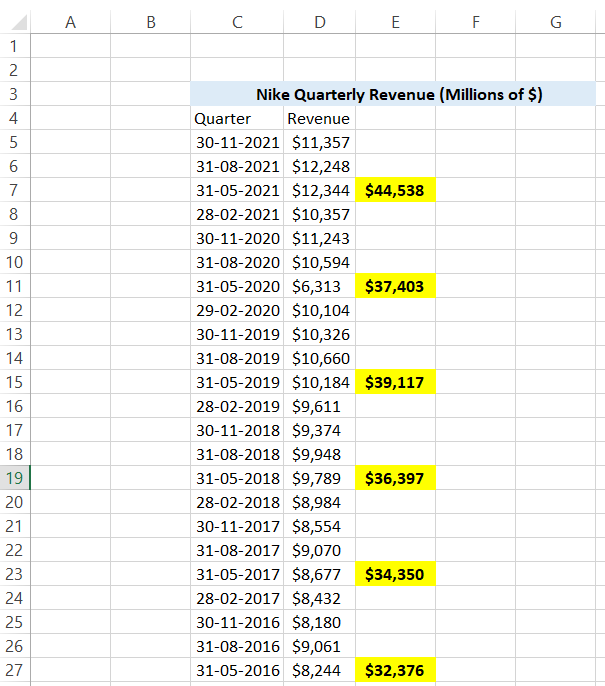
Task: Click column E header
Action: (x=395, y=22)
